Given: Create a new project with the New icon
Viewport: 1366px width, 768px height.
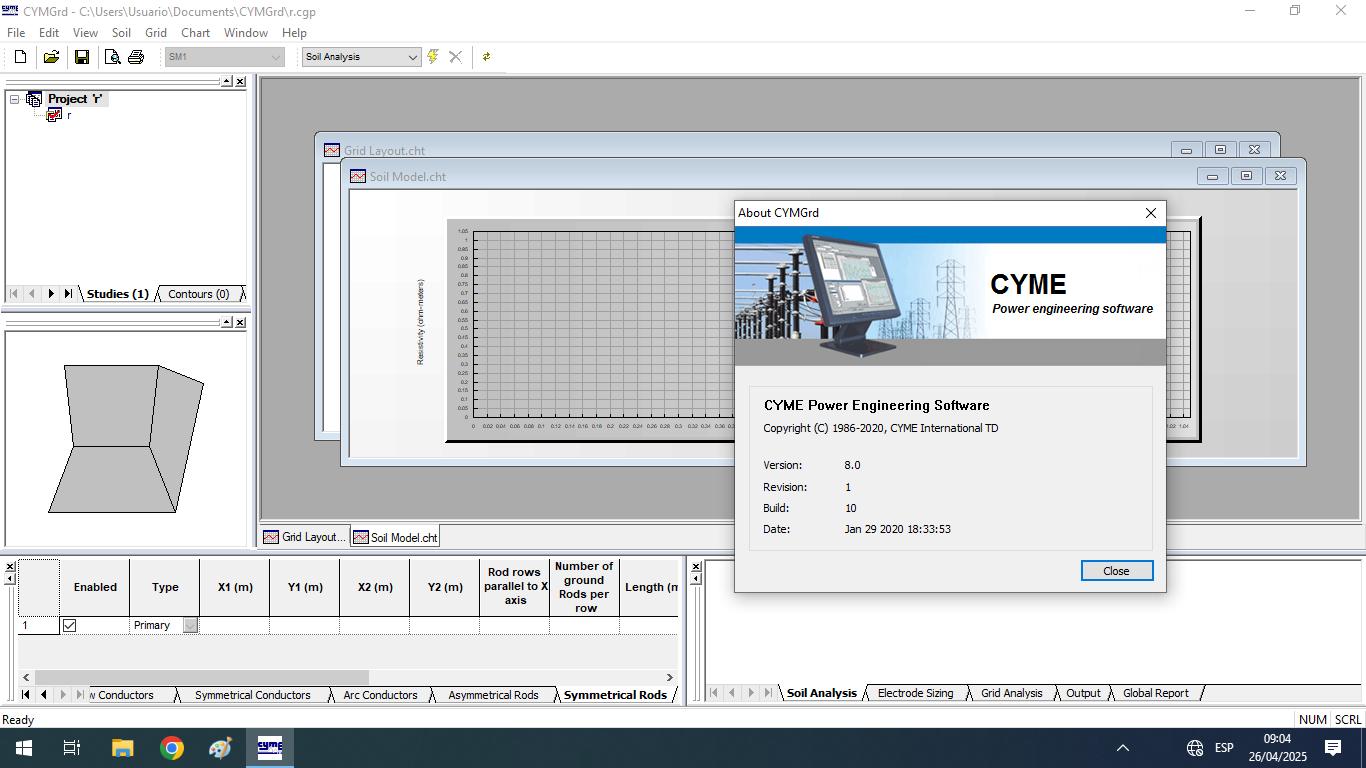Looking at the screenshot, I should tap(20, 57).
